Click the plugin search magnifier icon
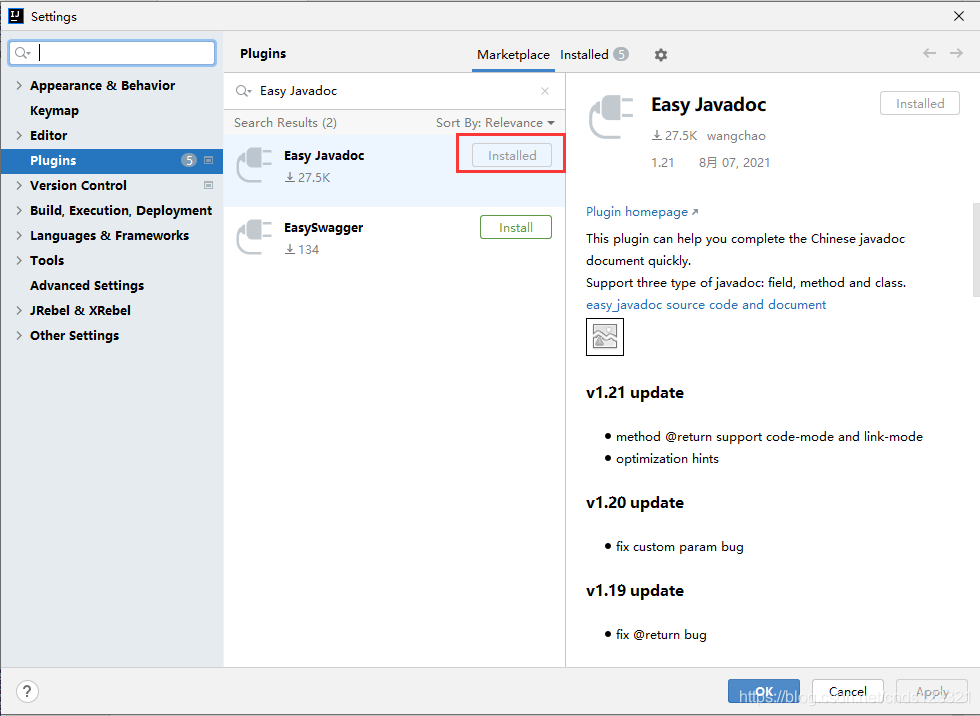 tap(243, 91)
